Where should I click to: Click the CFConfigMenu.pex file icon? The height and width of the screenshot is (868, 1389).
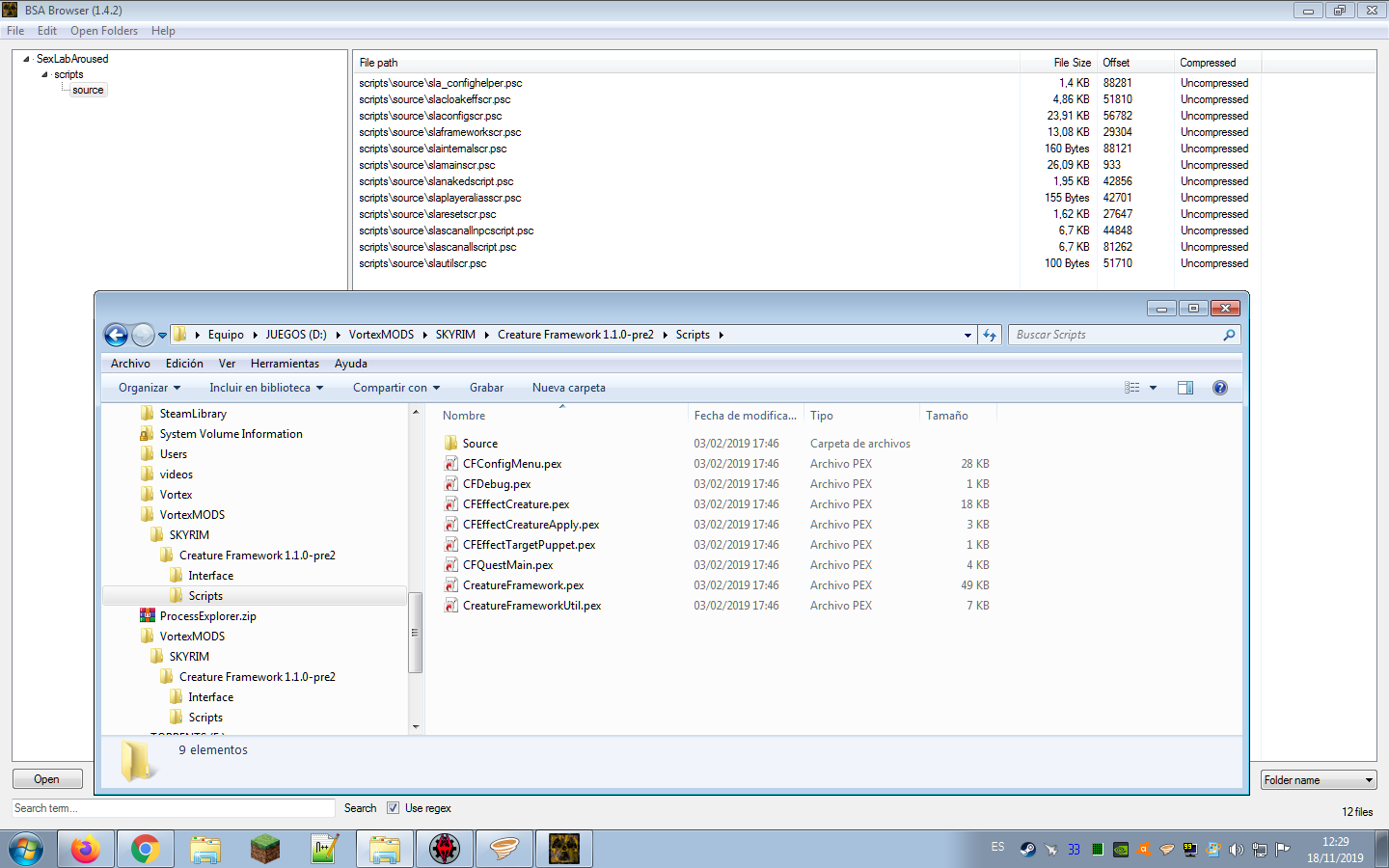tap(450, 464)
